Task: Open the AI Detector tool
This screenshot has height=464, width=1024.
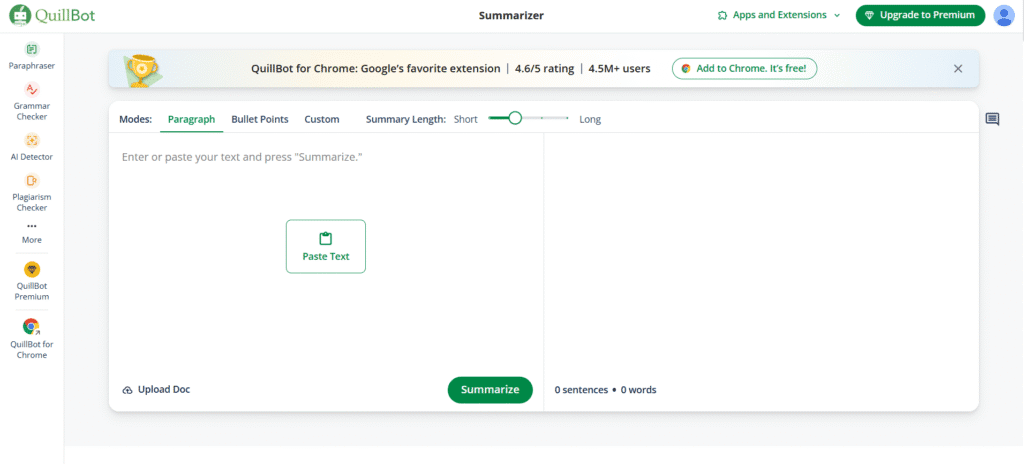Action: [31, 147]
